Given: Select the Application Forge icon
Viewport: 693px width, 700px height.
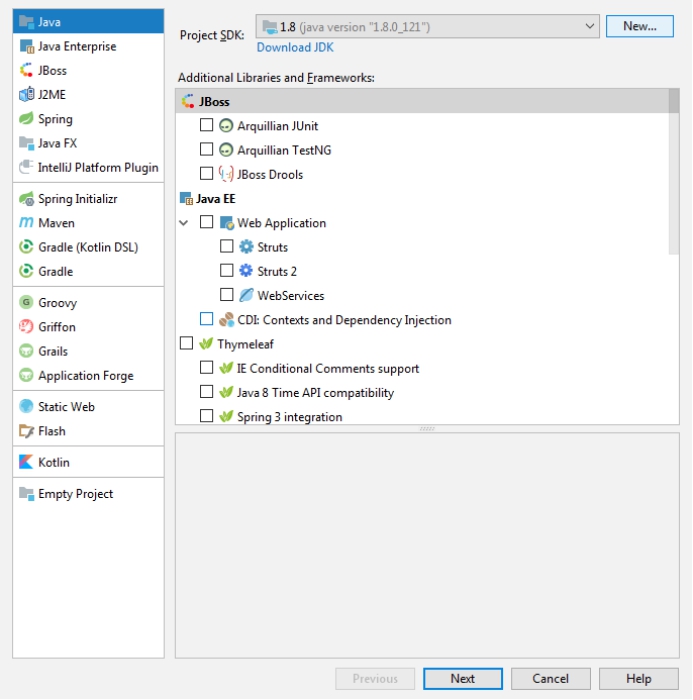Looking at the screenshot, I should tap(26, 375).
